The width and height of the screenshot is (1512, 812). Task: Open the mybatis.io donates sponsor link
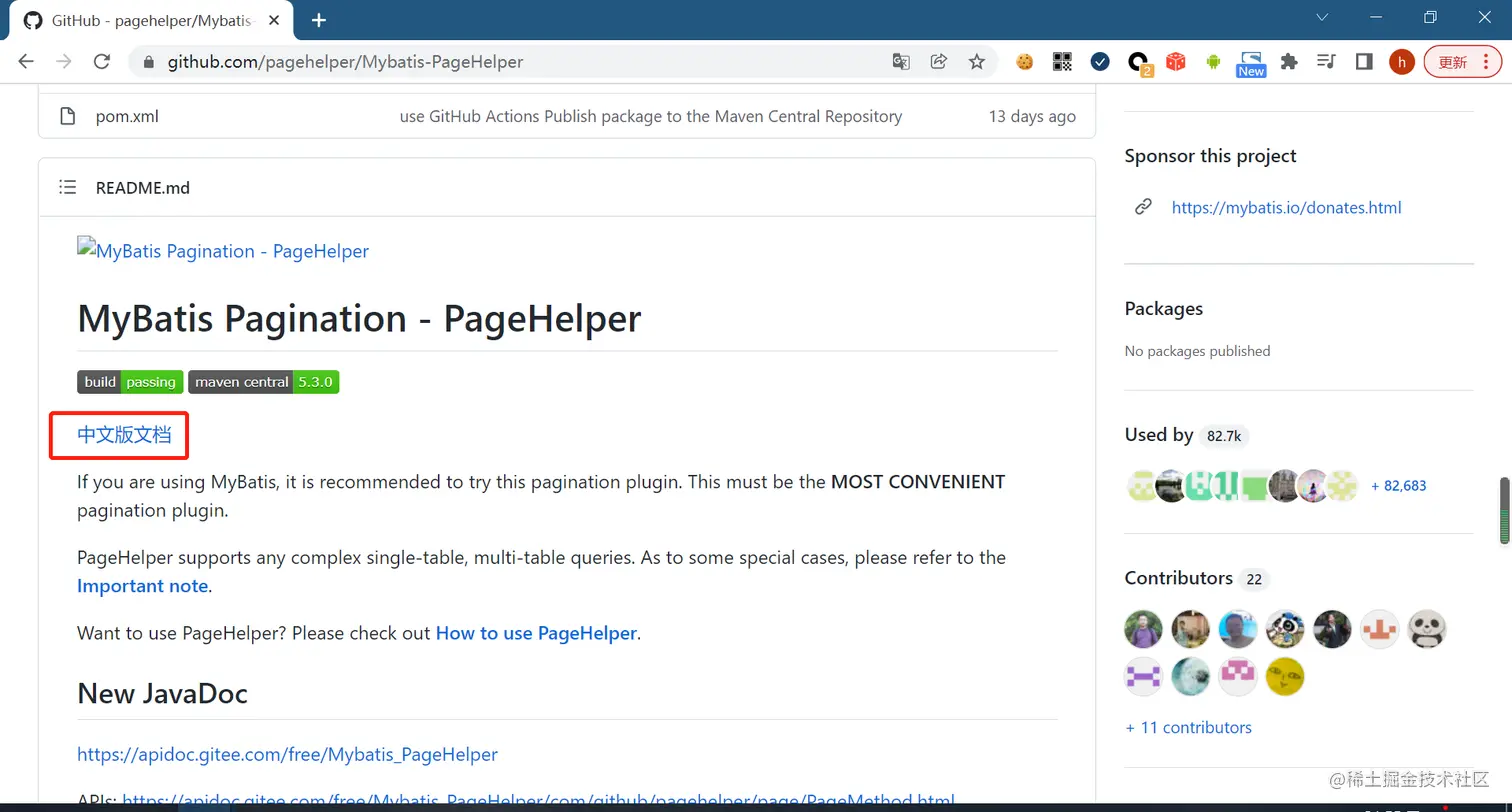pyautogui.click(x=1286, y=208)
